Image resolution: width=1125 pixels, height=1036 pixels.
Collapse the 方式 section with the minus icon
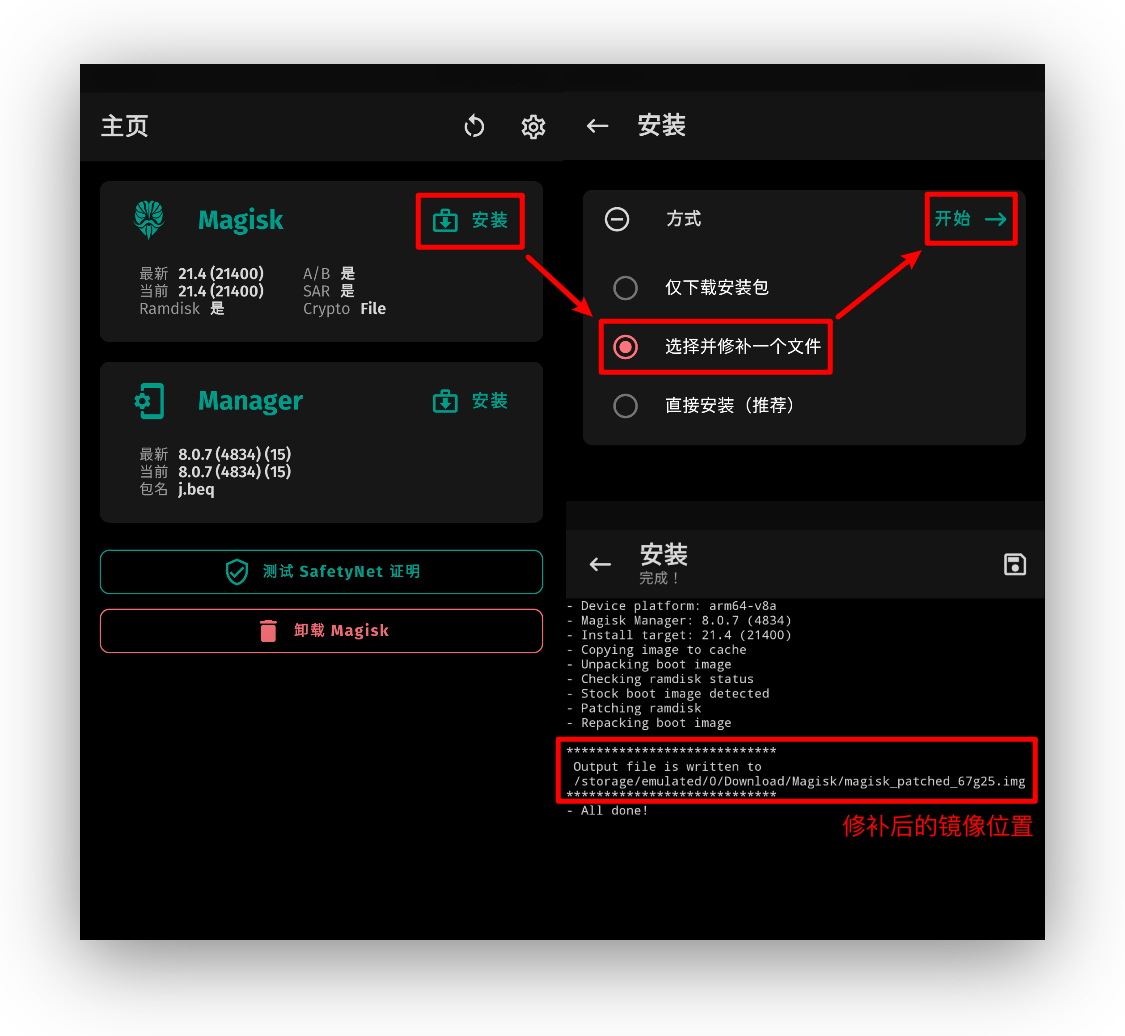point(617,219)
